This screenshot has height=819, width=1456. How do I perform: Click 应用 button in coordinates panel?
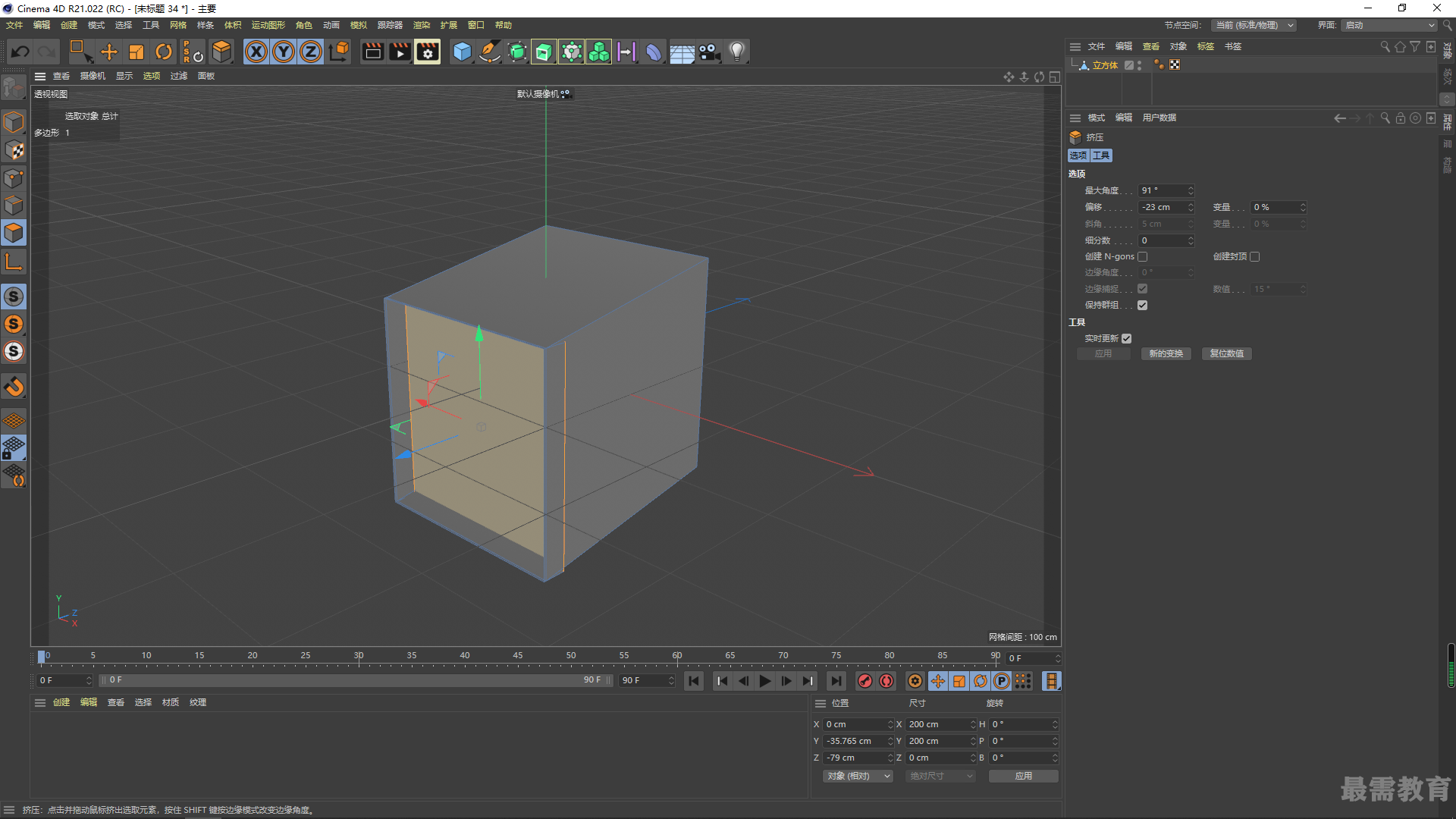coord(1024,776)
